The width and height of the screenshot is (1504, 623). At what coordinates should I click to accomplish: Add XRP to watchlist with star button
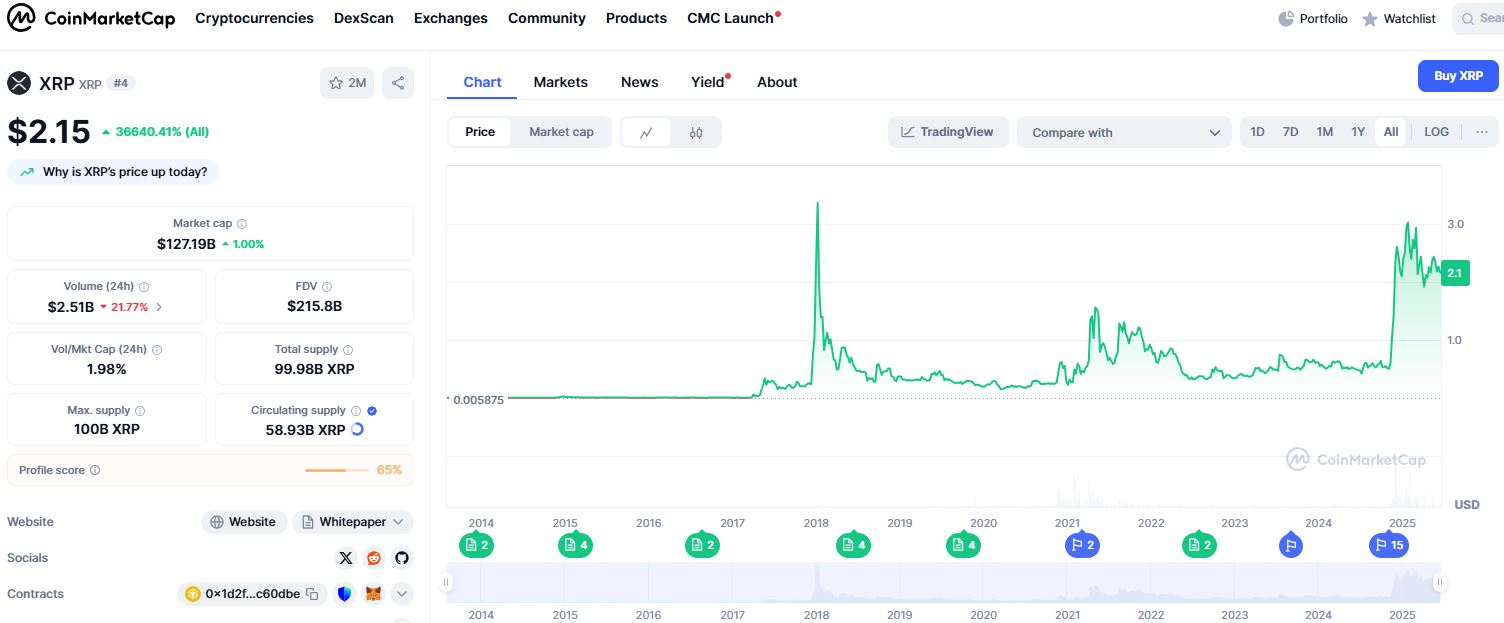(x=347, y=83)
